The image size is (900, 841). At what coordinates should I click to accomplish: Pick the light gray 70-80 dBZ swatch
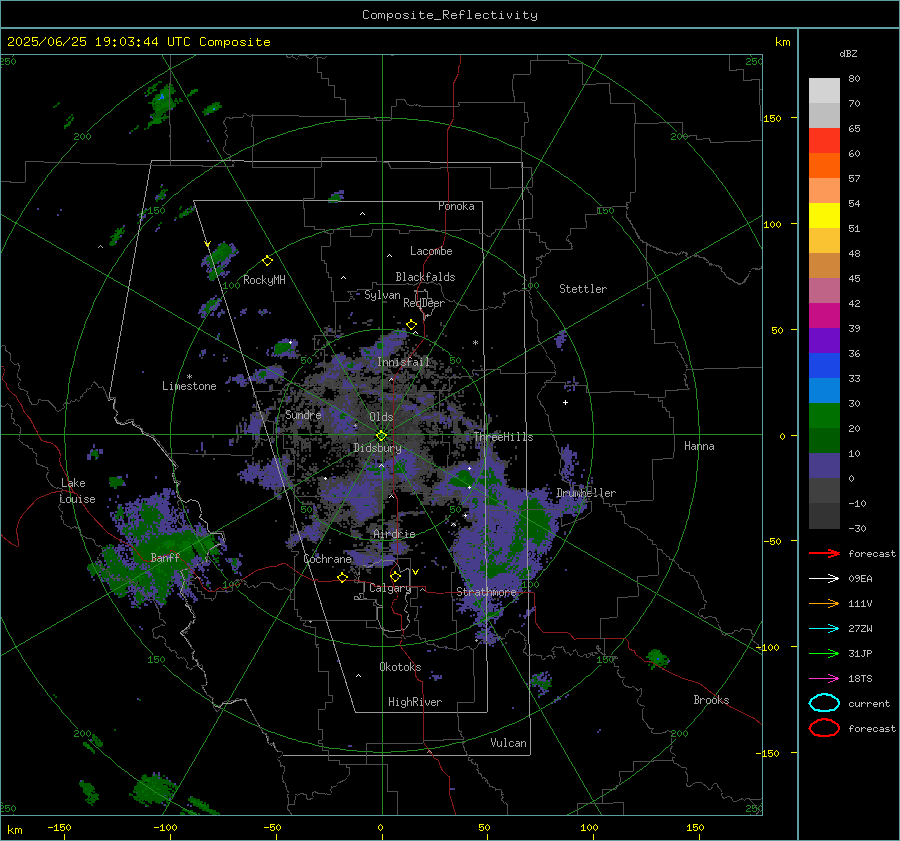pyautogui.click(x=824, y=91)
